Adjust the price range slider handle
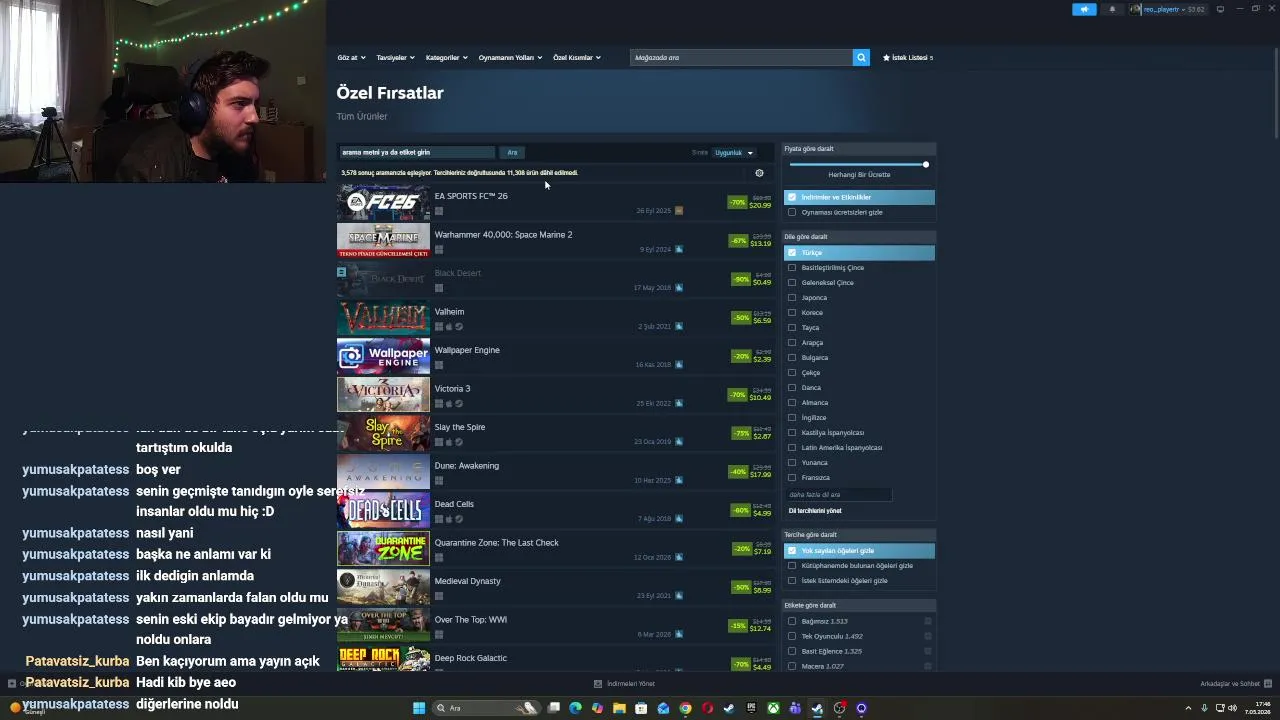 point(926,164)
